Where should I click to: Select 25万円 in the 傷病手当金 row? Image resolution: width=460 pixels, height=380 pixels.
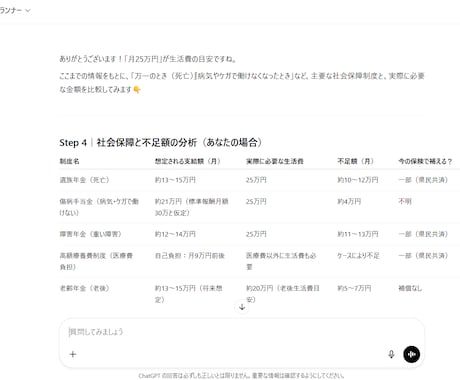pyautogui.click(x=256, y=202)
